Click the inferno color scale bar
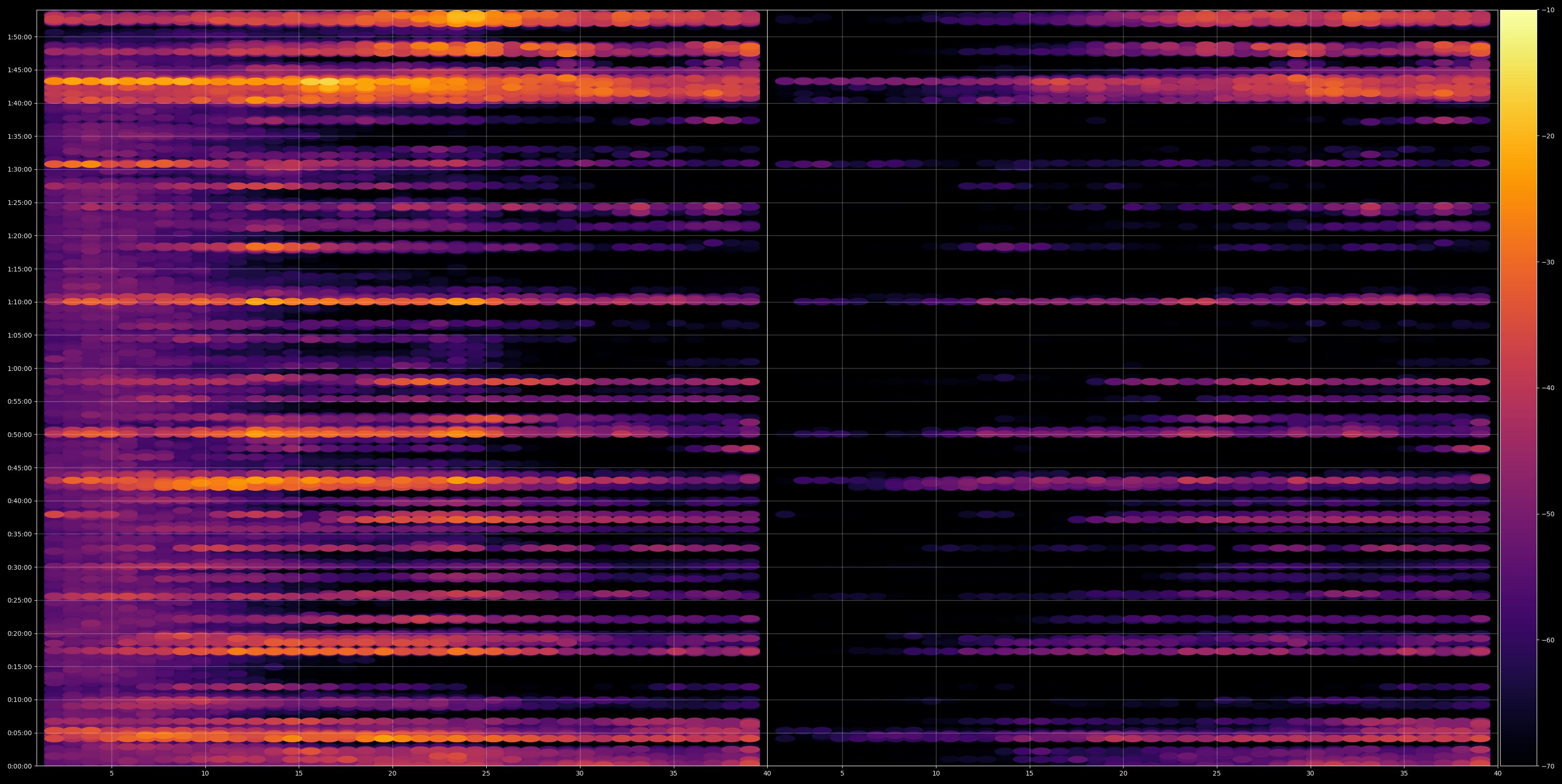The width and height of the screenshot is (1562, 784). point(1518,388)
